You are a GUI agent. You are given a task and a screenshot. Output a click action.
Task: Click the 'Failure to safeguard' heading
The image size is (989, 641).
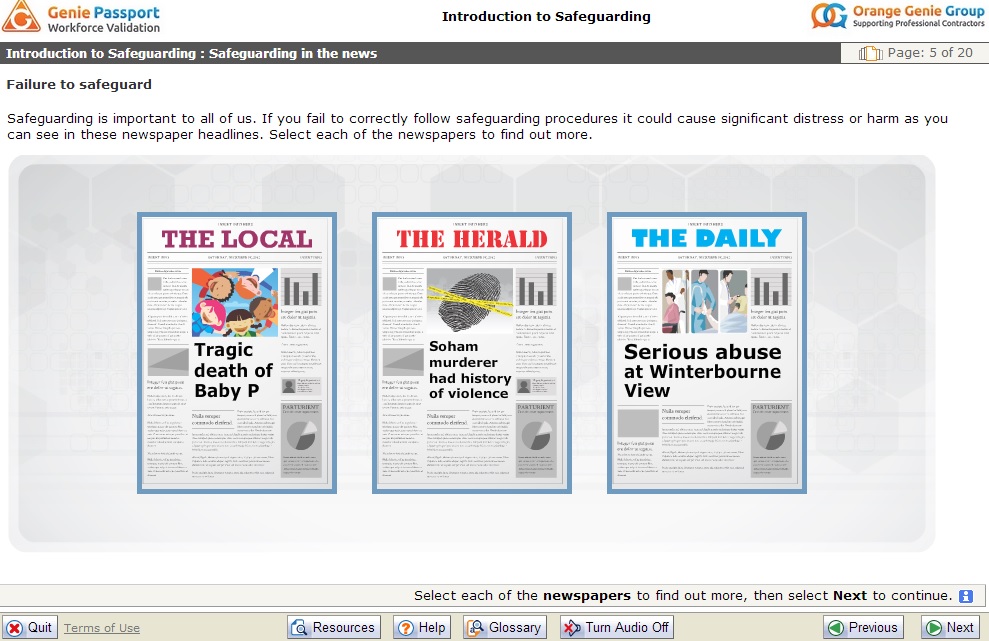tap(79, 85)
